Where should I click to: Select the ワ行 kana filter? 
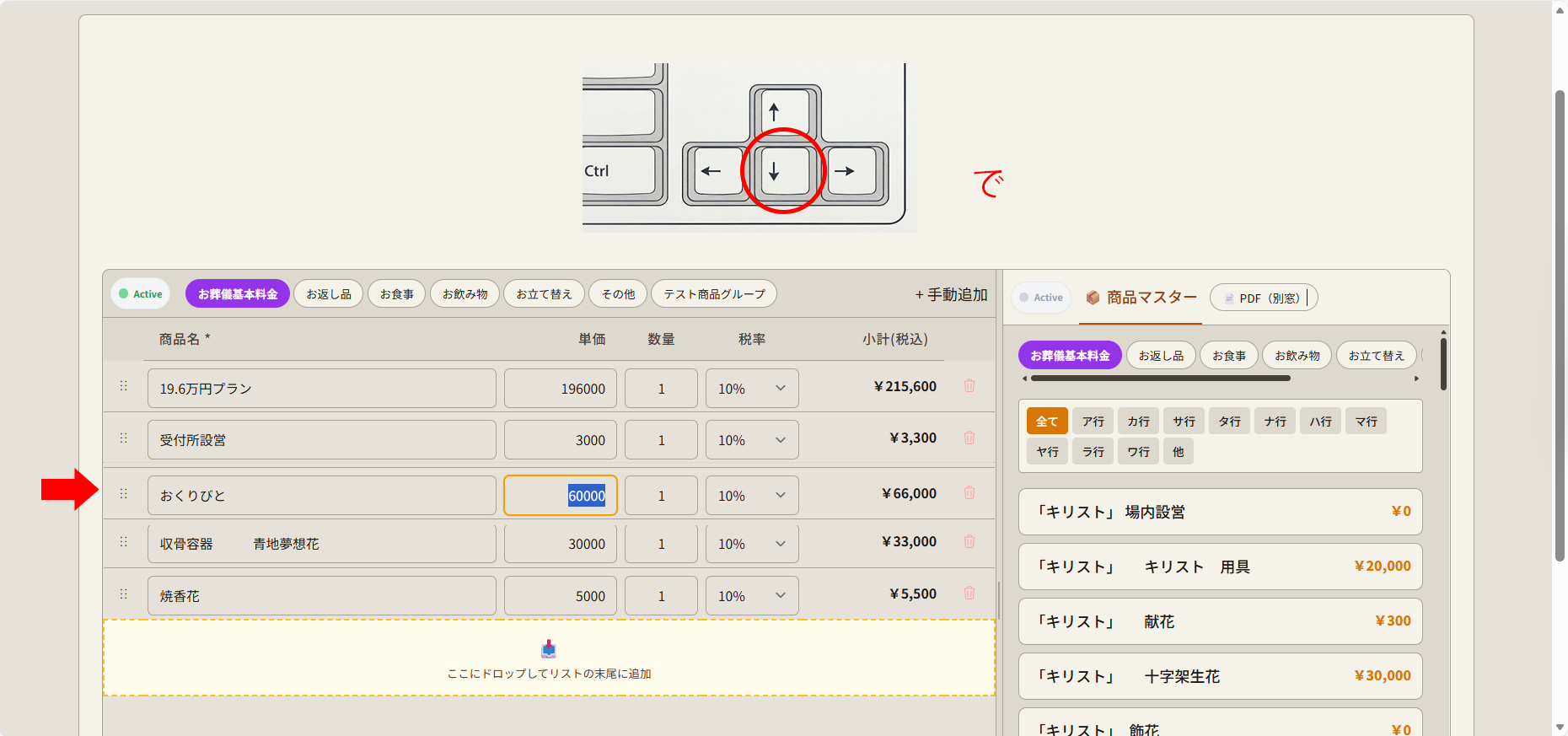(x=1139, y=451)
